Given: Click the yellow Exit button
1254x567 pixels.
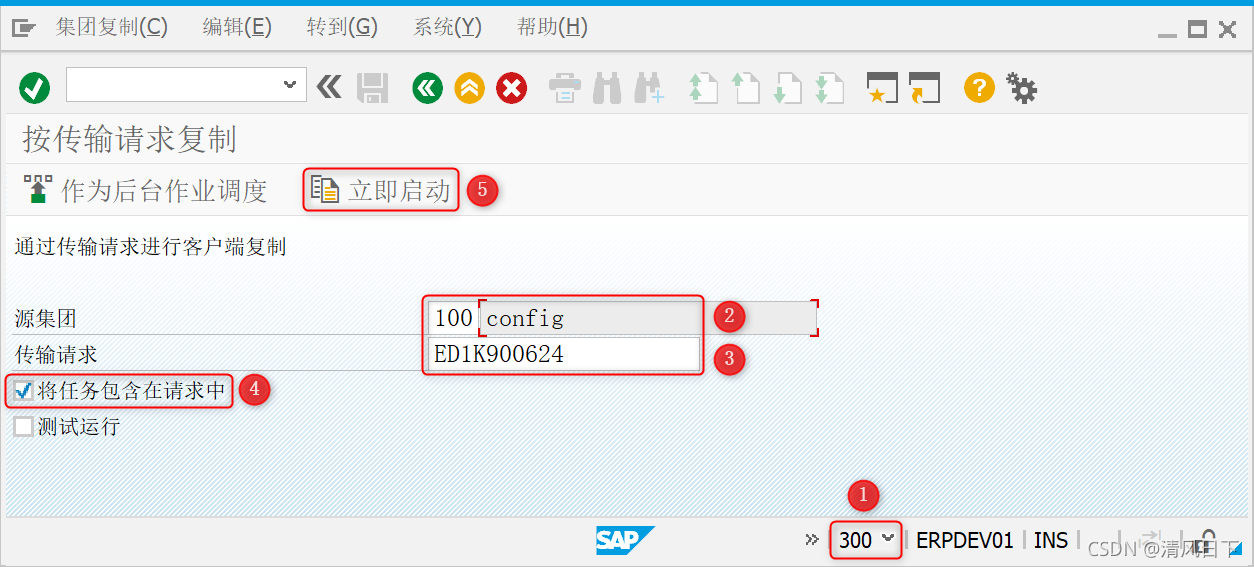Looking at the screenshot, I should point(469,88).
